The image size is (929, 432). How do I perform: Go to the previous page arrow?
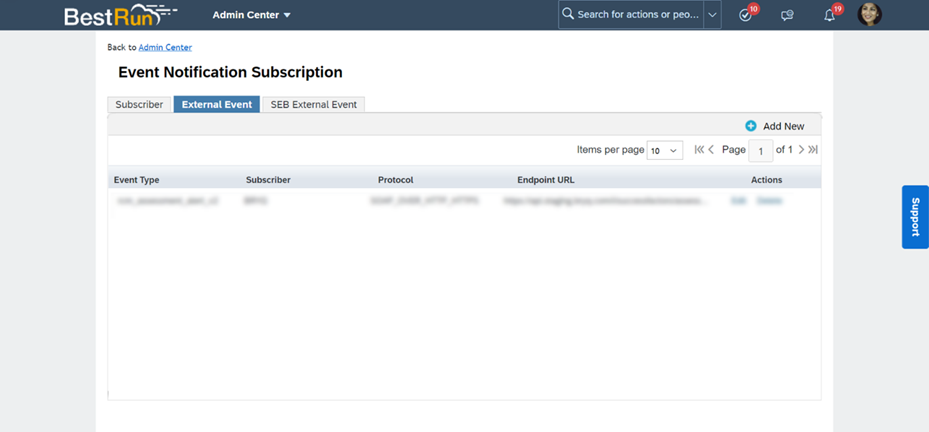point(711,150)
